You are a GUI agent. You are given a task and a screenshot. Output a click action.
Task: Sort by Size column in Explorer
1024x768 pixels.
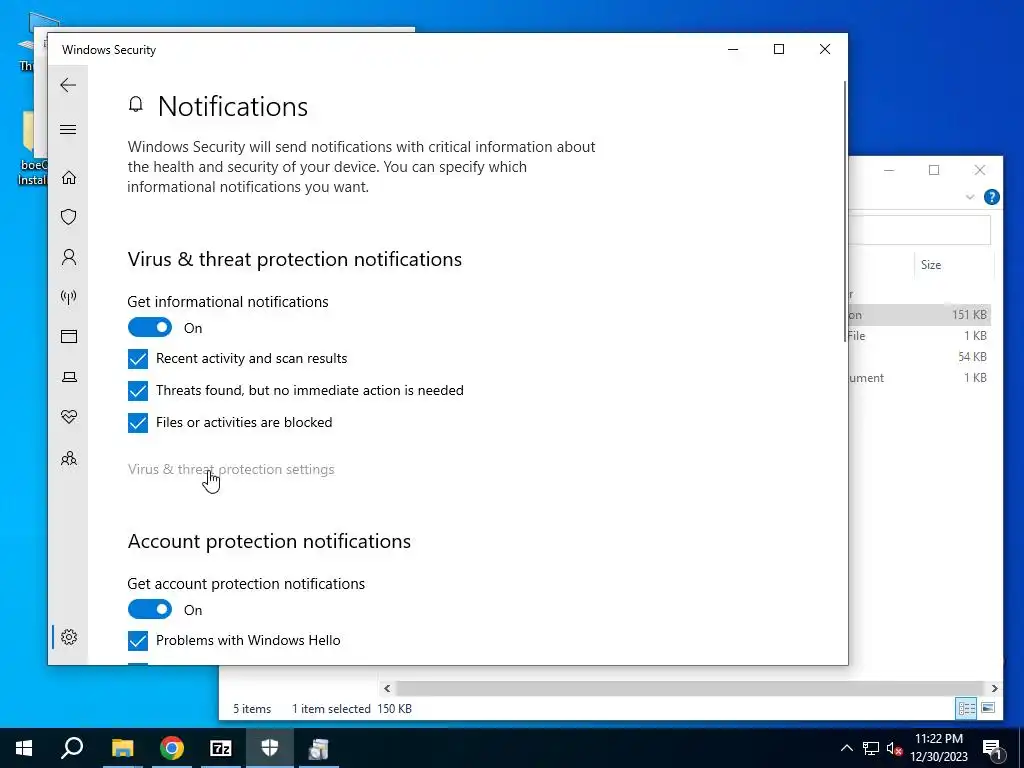(931, 264)
